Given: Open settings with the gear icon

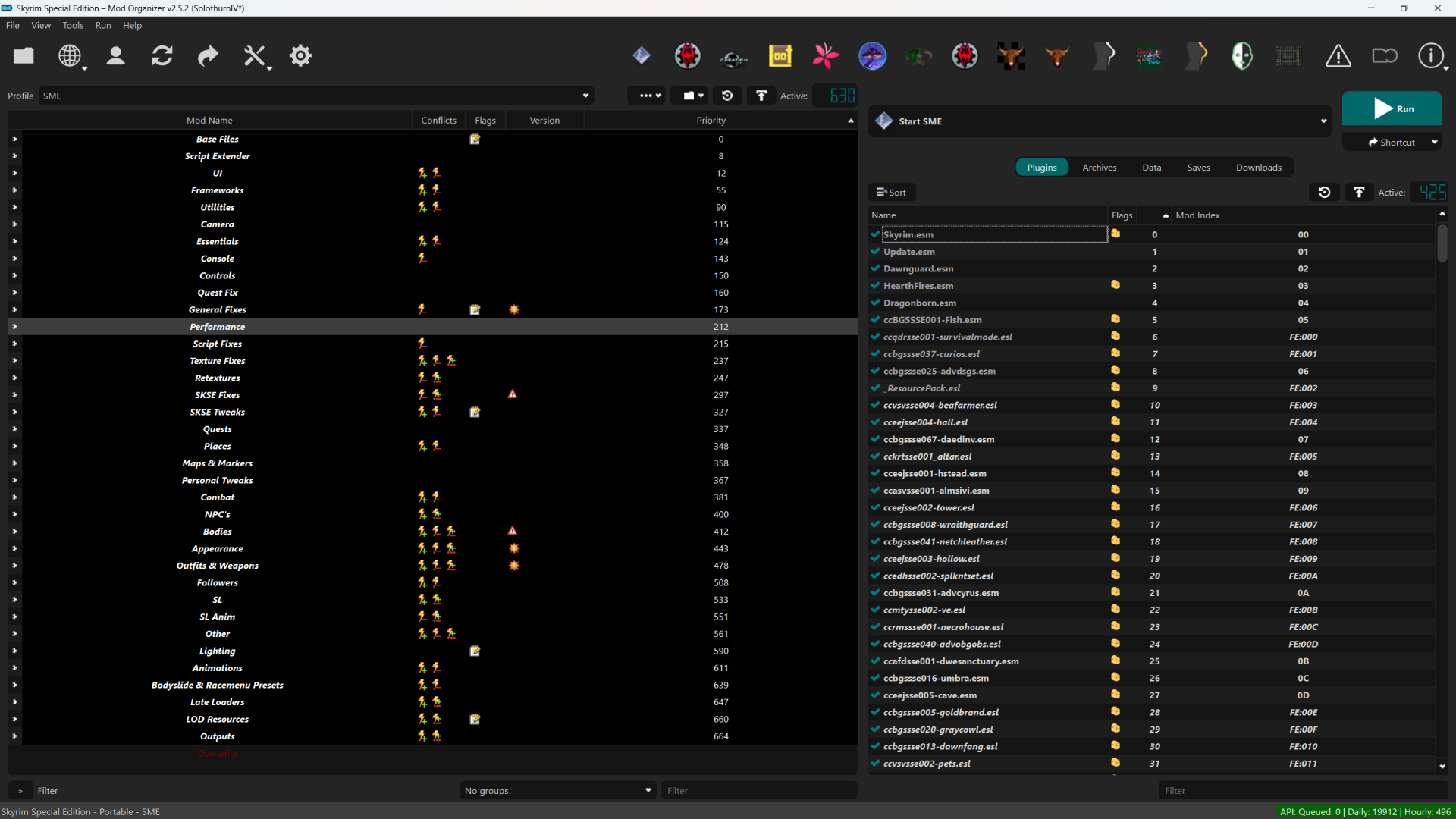Looking at the screenshot, I should pos(300,55).
